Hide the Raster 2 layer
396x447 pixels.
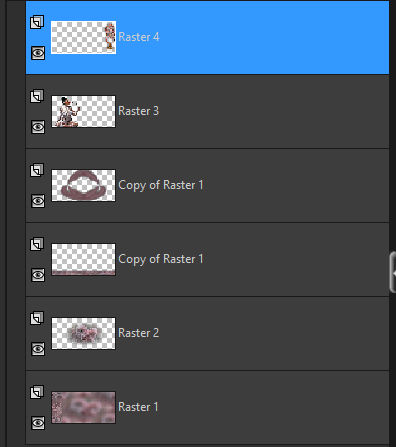[x=38, y=349]
